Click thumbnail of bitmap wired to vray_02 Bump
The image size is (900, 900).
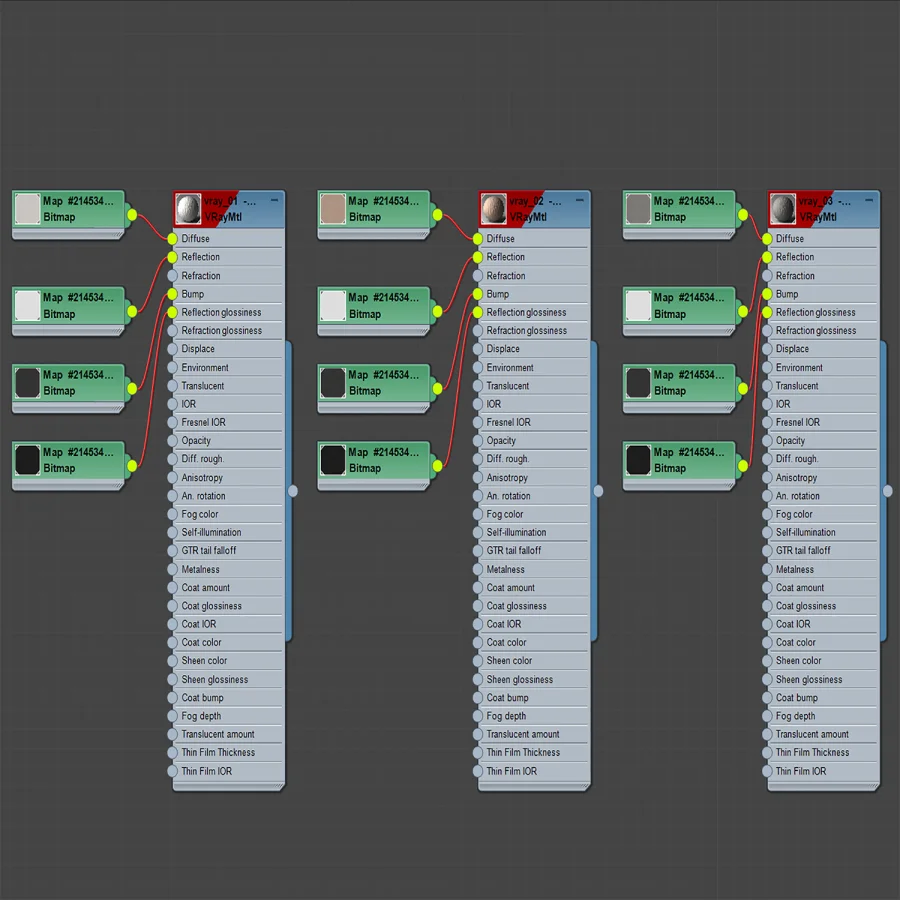(332, 382)
